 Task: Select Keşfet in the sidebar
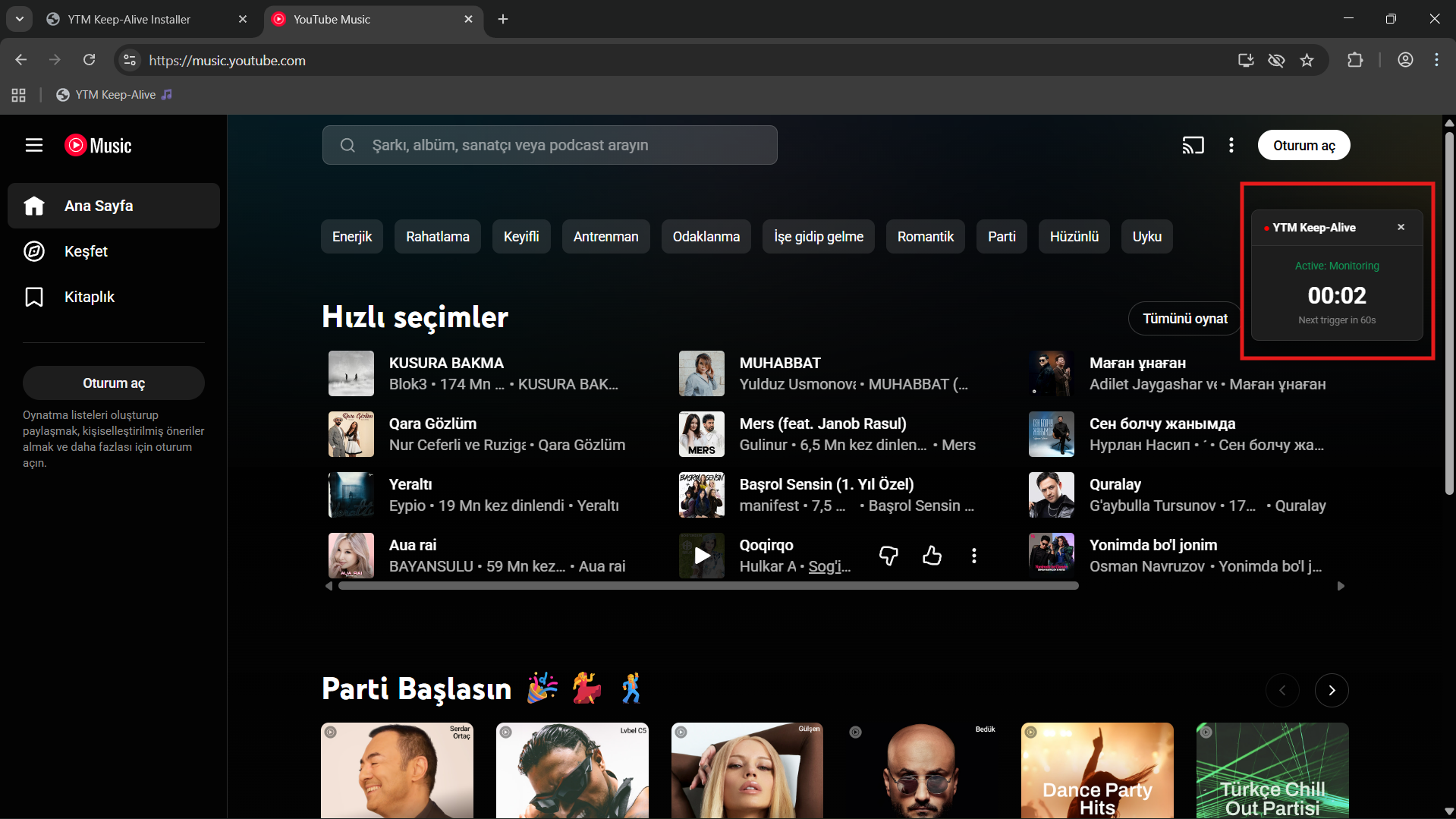[86, 251]
